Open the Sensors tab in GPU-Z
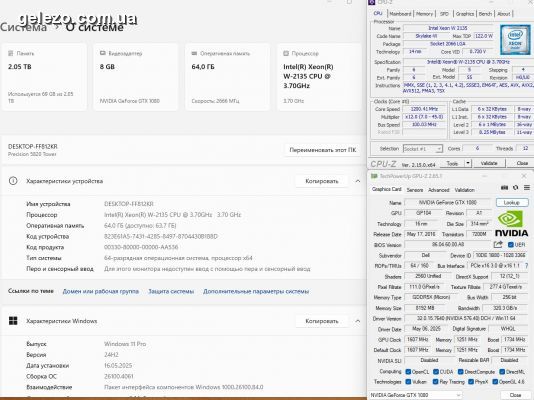 coord(415,190)
